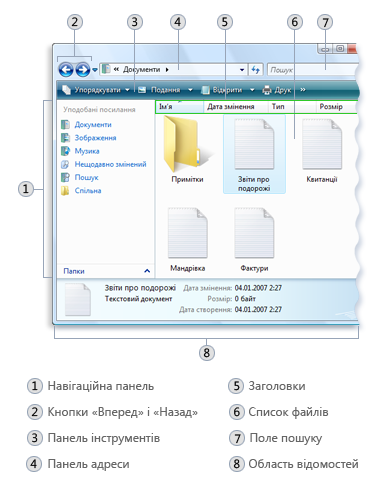Click the Зображення icon in favorites list
This screenshot has width=386, height=494.
(65, 138)
